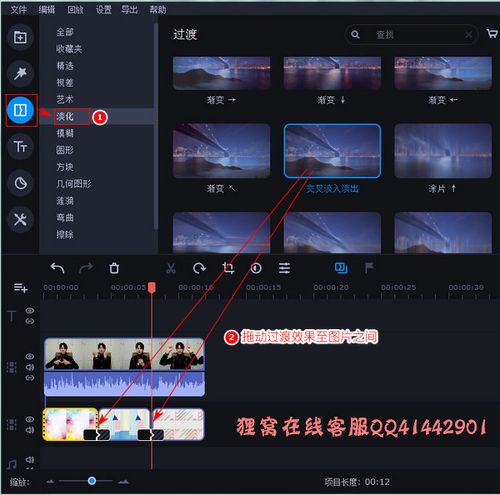Image resolution: width=500 pixels, height=495 pixels.
Task: Open the 导出 menu
Action: [129, 9]
